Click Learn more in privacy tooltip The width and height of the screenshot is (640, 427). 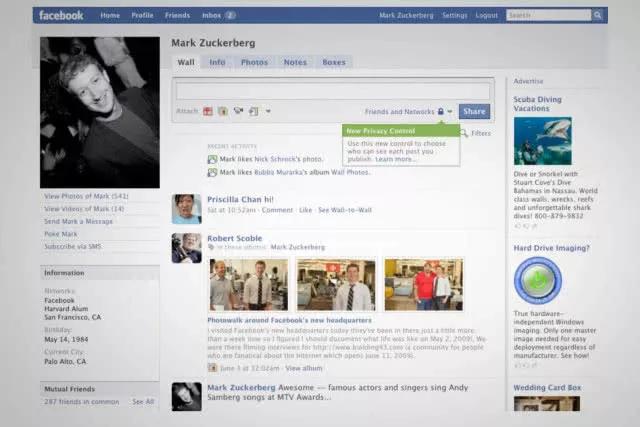pos(396,159)
